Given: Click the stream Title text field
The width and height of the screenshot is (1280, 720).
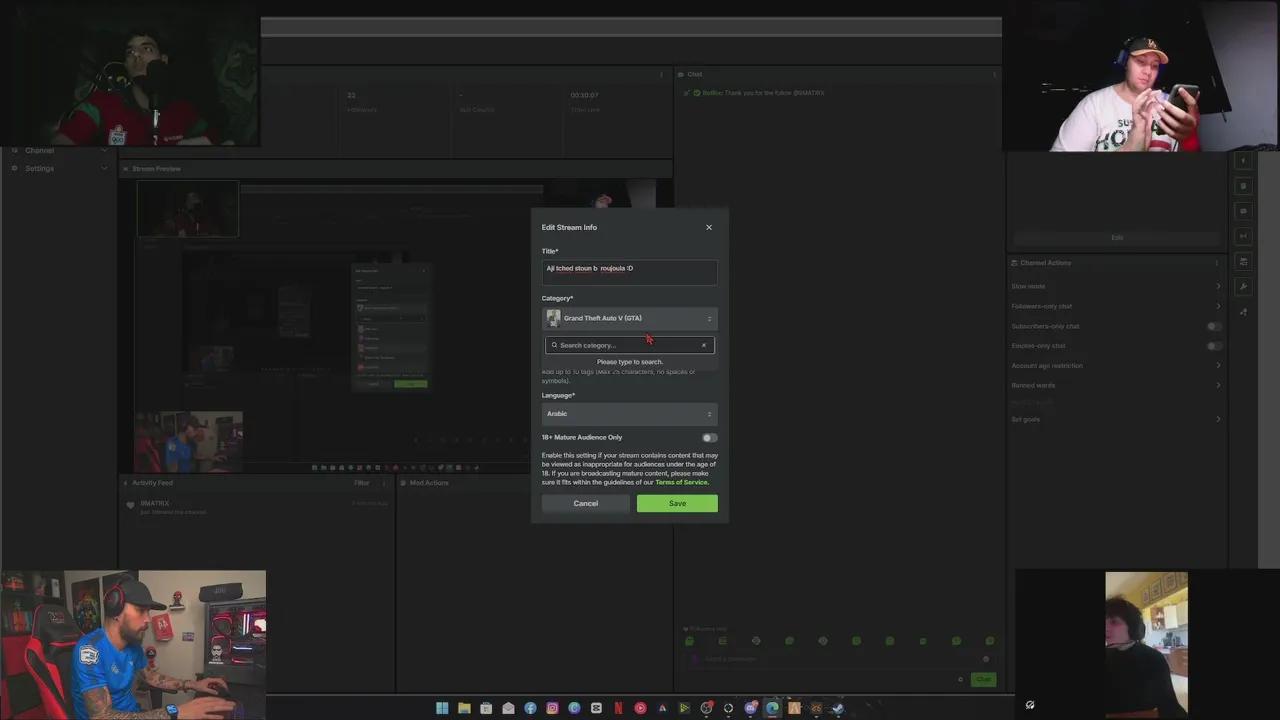Looking at the screenshot, I should [x=630, y=272].
